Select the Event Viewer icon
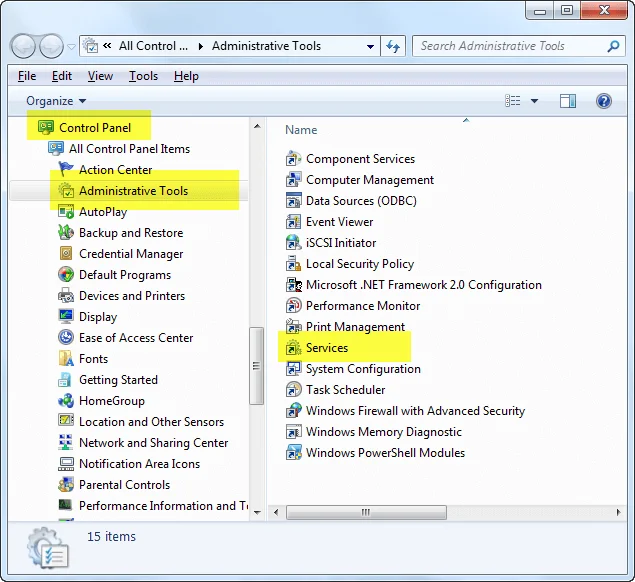 293,222
